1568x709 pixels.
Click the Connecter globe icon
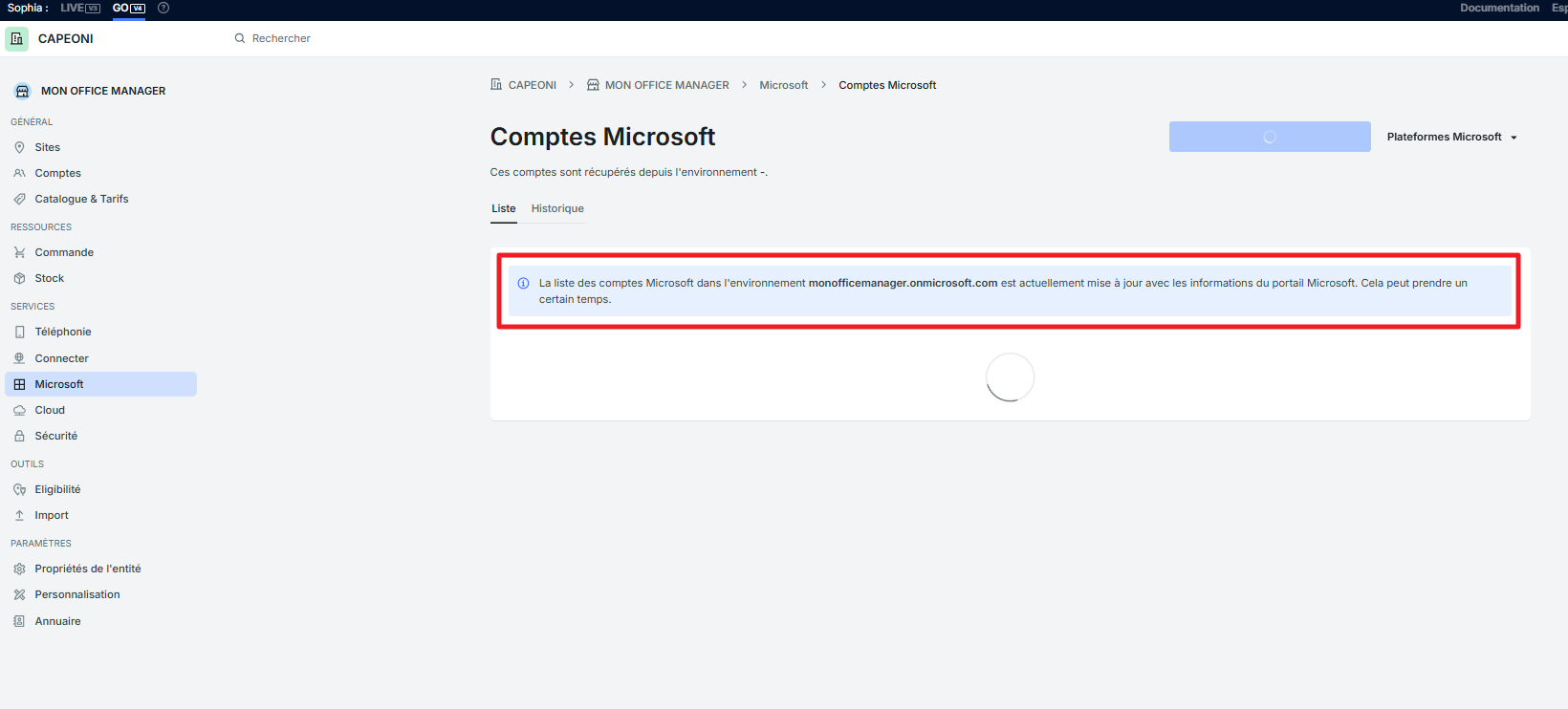(19, 358)
